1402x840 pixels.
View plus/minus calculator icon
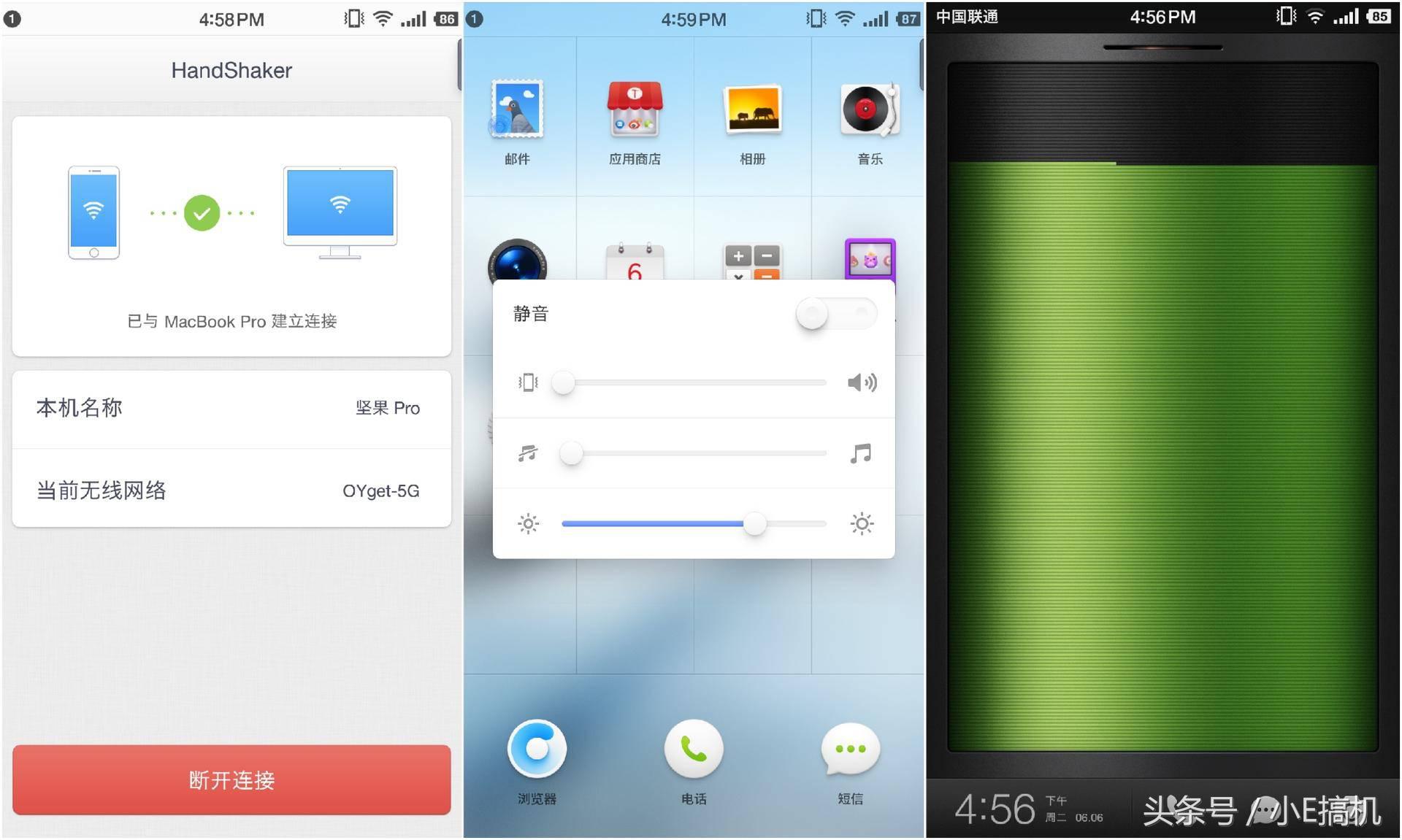(x=753, y=263)
